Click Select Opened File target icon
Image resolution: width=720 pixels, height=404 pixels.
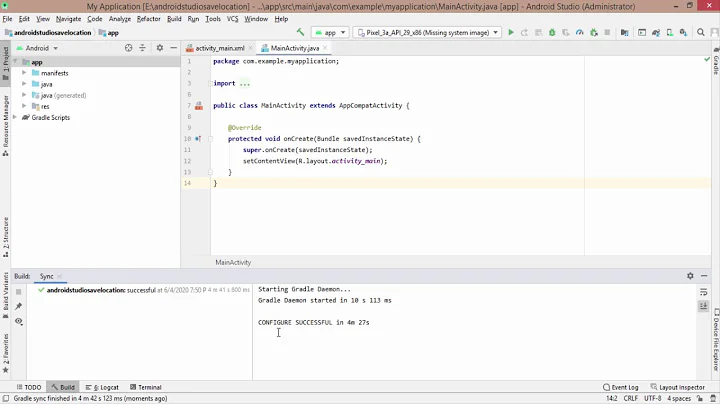[129, 48]
